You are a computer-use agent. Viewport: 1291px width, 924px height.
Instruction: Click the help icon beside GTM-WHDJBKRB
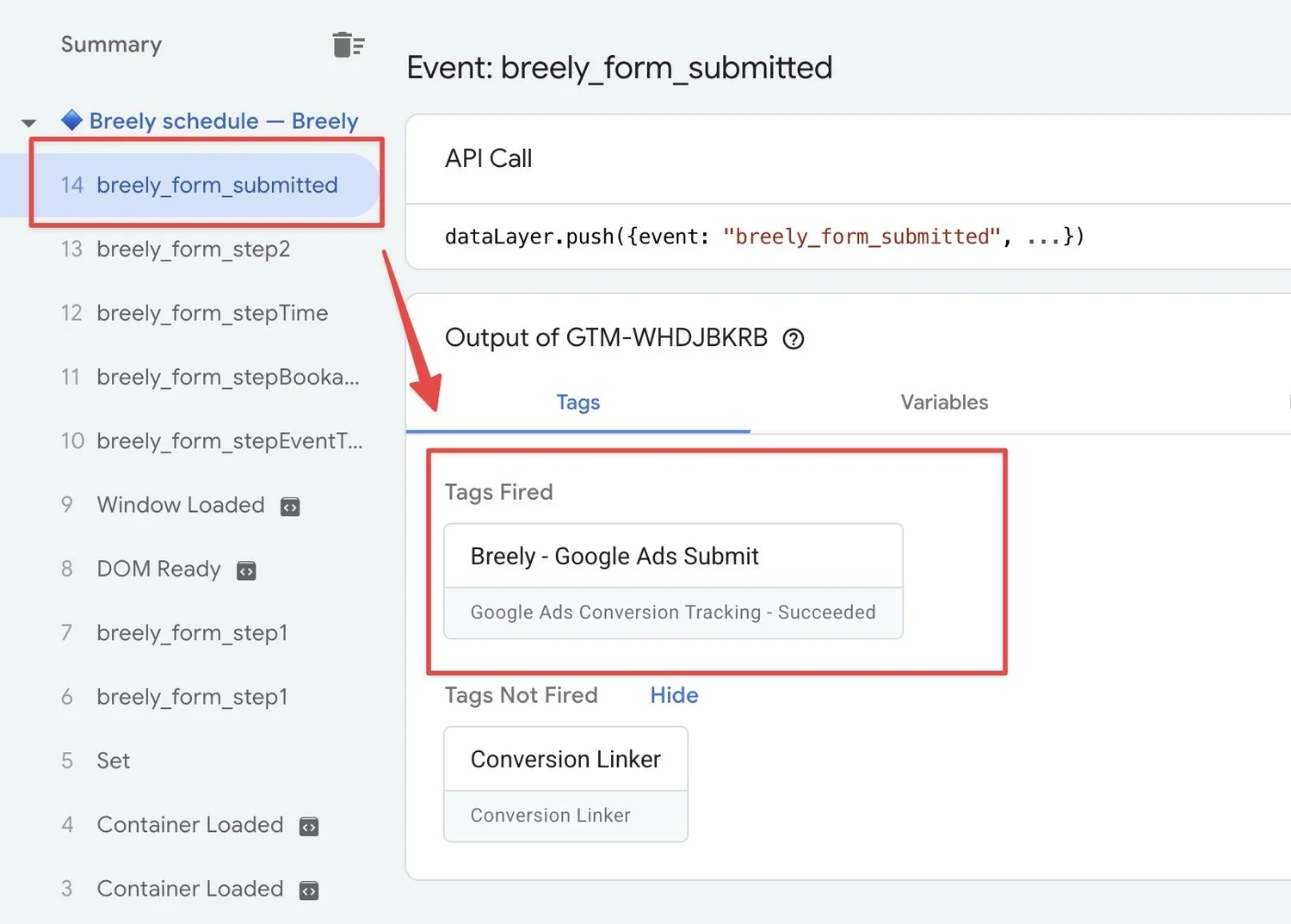coord(794,339)
